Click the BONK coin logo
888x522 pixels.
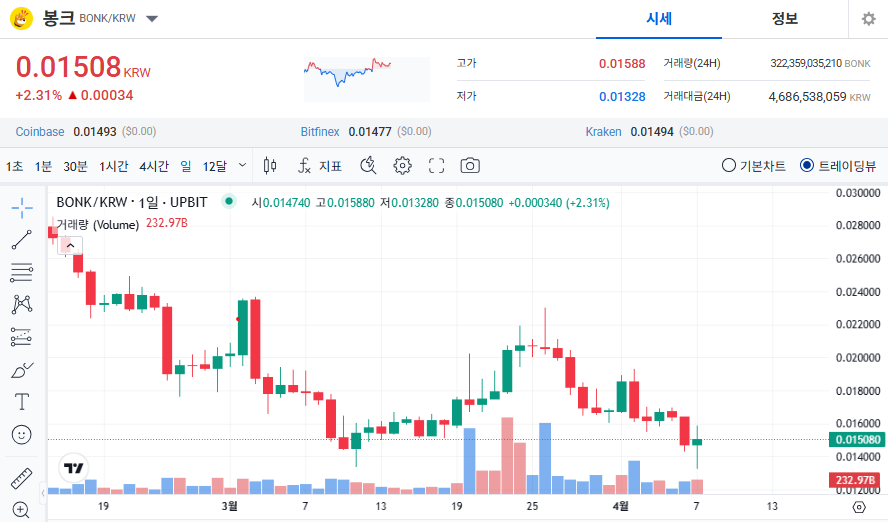pyautogui.click(x=22, y=19)
